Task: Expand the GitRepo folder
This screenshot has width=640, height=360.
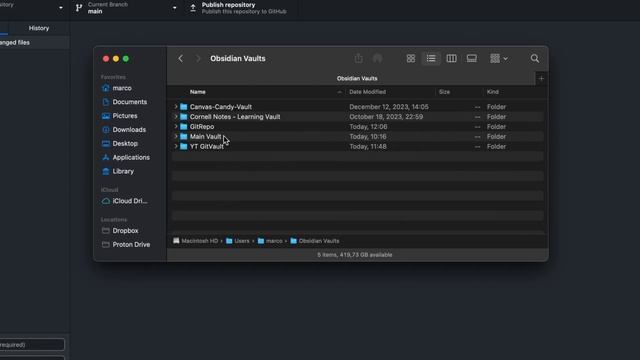Action: [176, 127]
